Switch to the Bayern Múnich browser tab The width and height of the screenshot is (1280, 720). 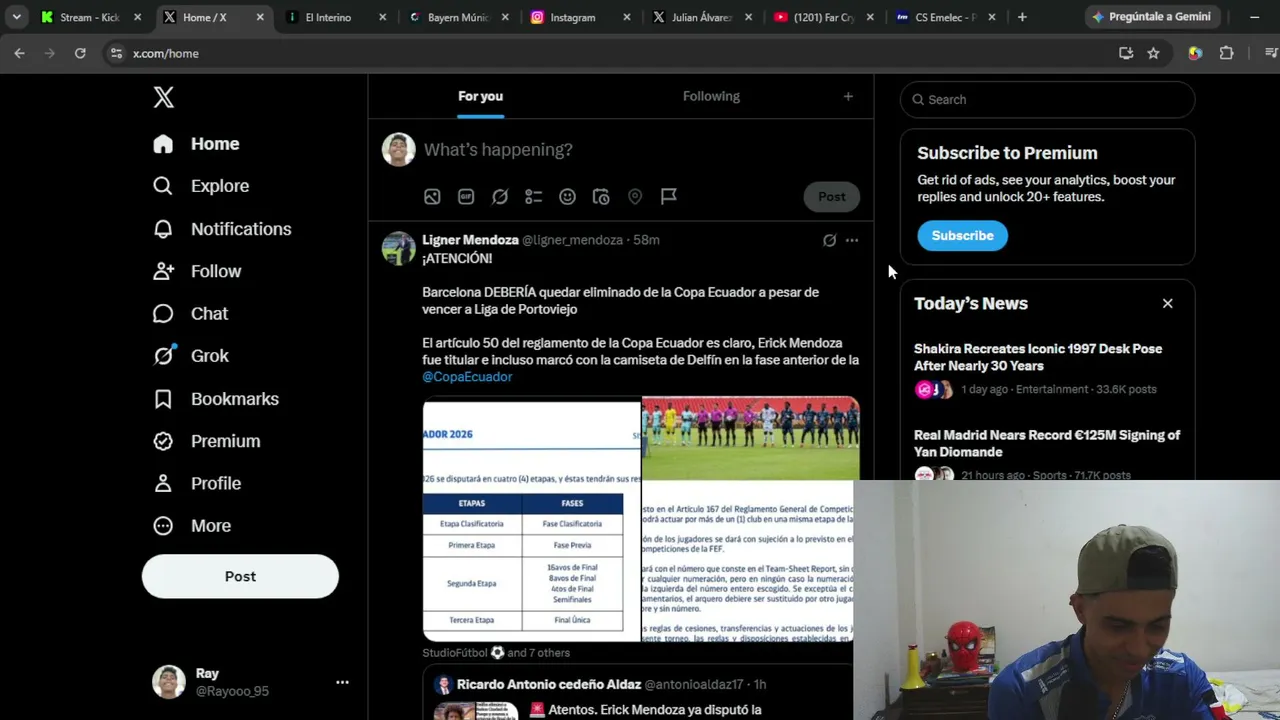tap(457, 17)
